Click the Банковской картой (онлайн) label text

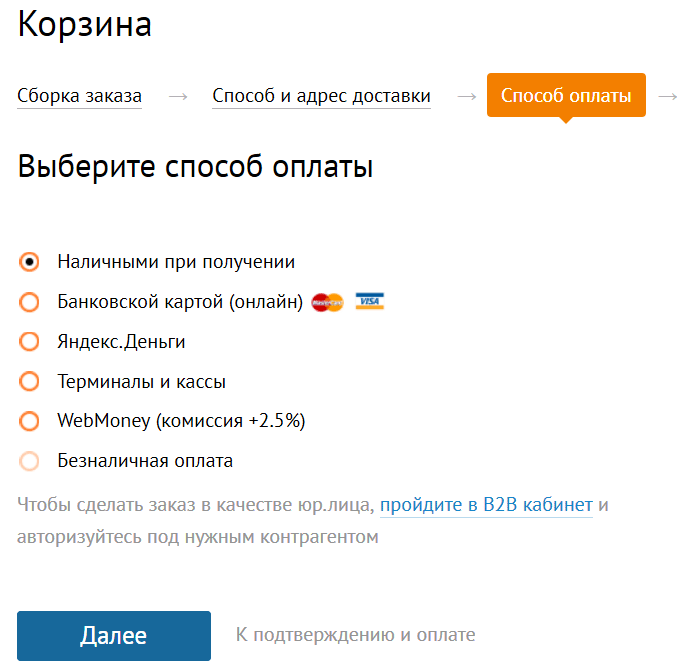180,302
